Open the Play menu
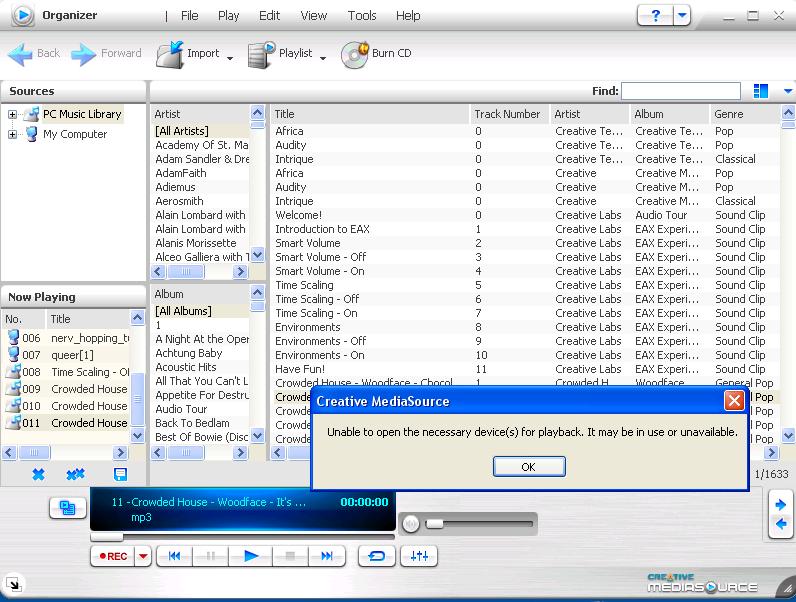Viewport: 796px width, 602px height. coord(228,16)
